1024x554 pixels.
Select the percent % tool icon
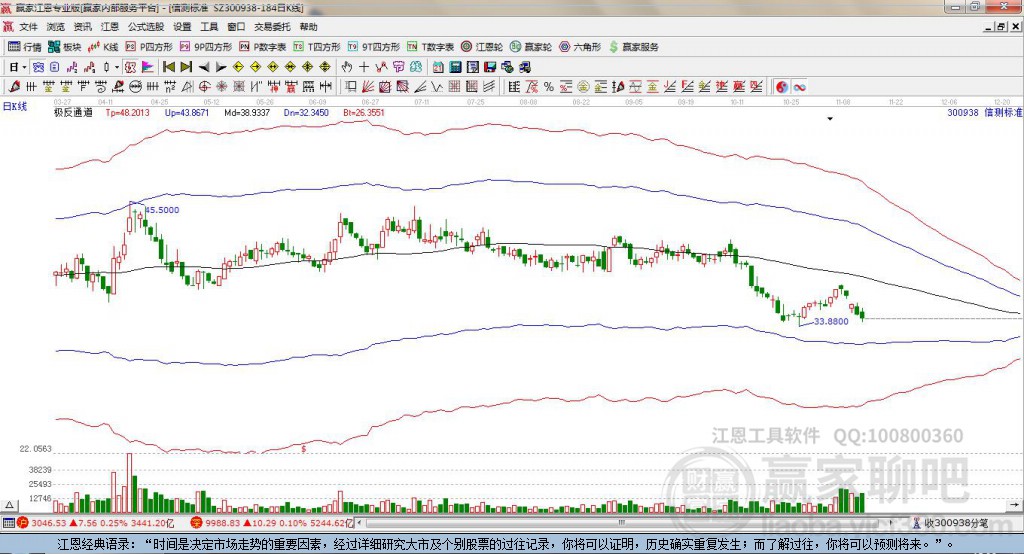tap(549, 86)
